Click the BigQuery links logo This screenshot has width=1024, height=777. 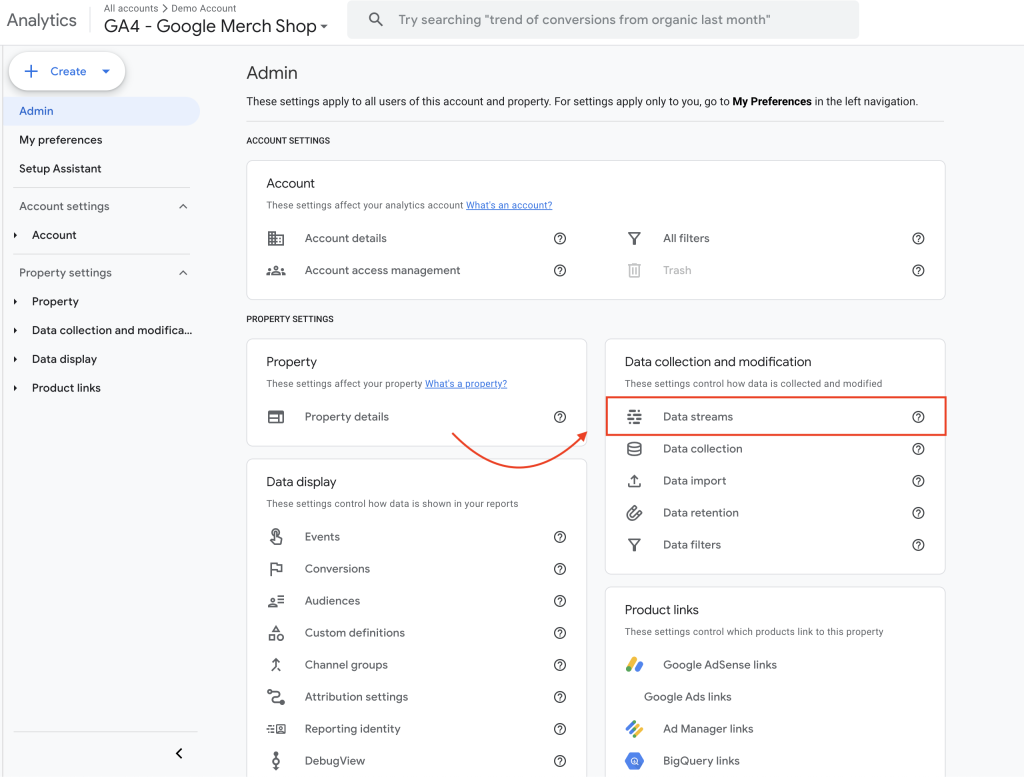click(x=634, y=761)
